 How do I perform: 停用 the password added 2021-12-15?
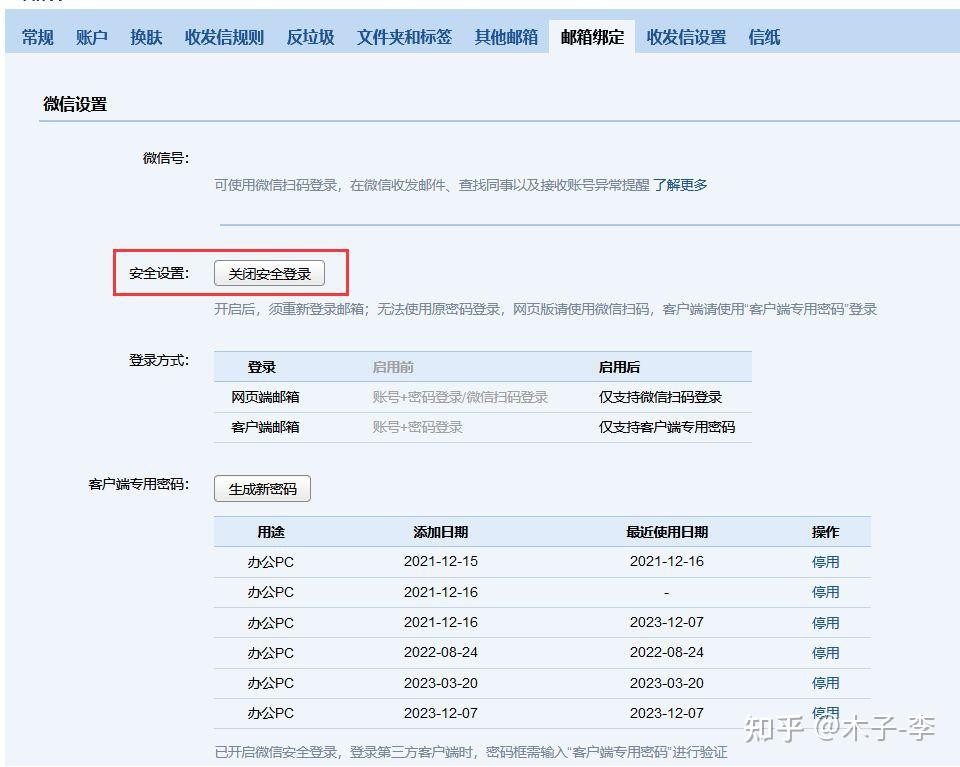point(827,562)
